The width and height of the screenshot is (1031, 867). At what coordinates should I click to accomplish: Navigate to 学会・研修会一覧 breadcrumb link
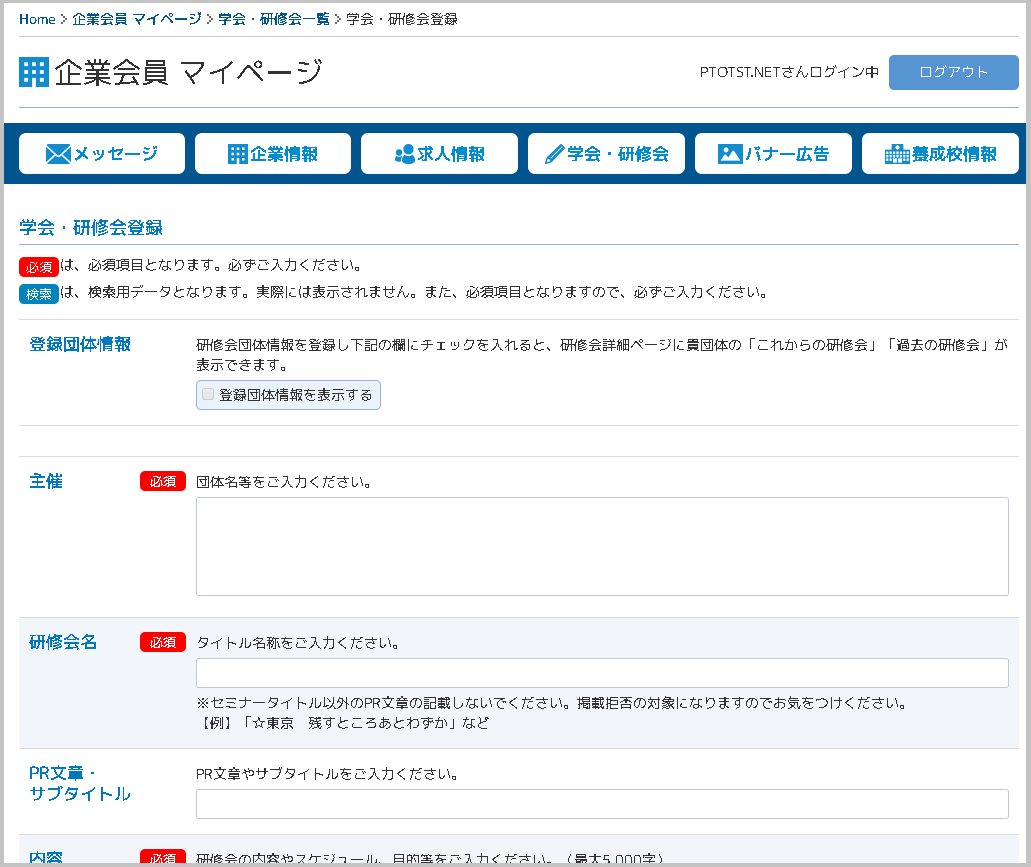(x=273, y=19)
